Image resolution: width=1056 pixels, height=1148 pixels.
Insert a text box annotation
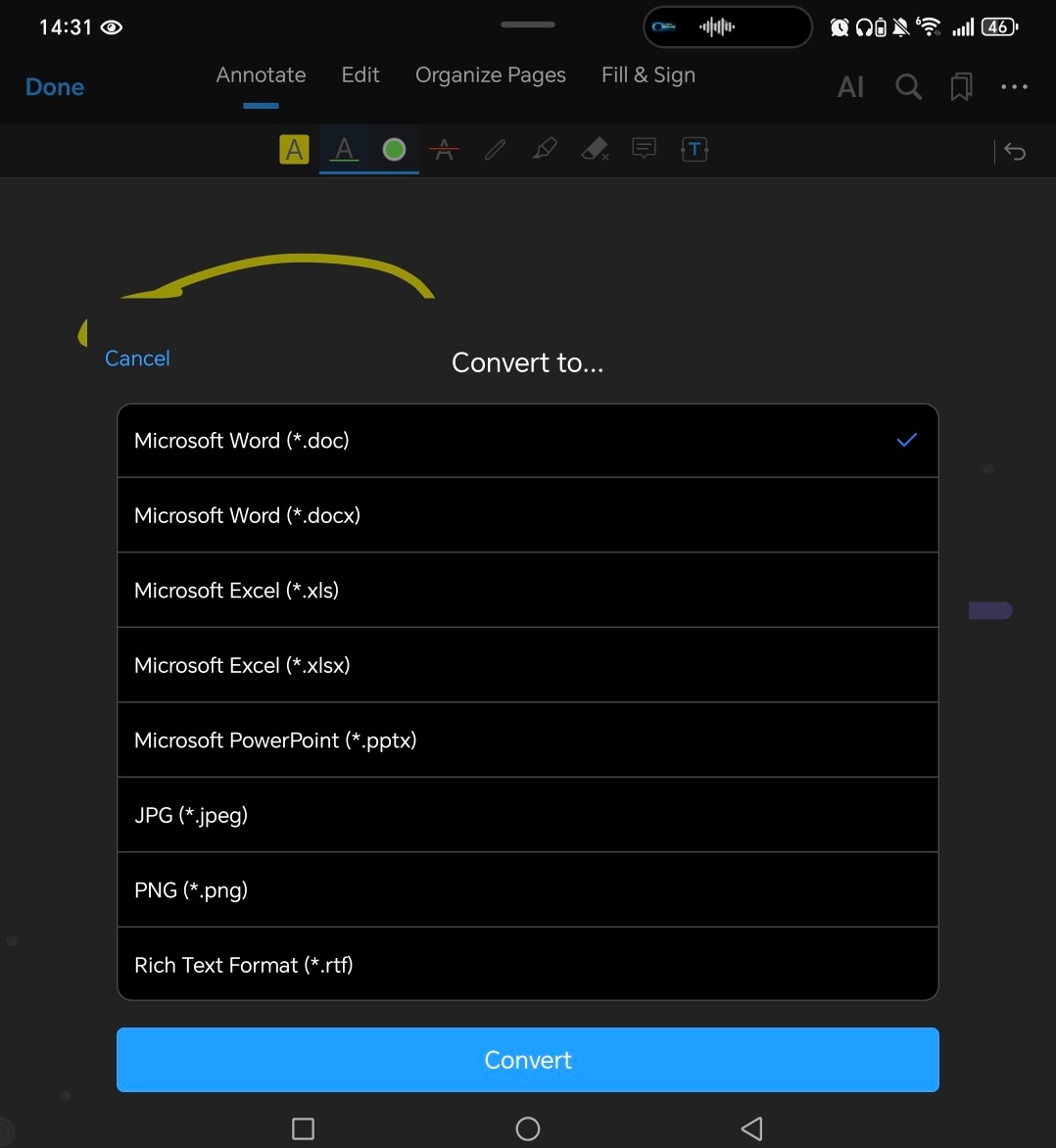coord(695,149)
